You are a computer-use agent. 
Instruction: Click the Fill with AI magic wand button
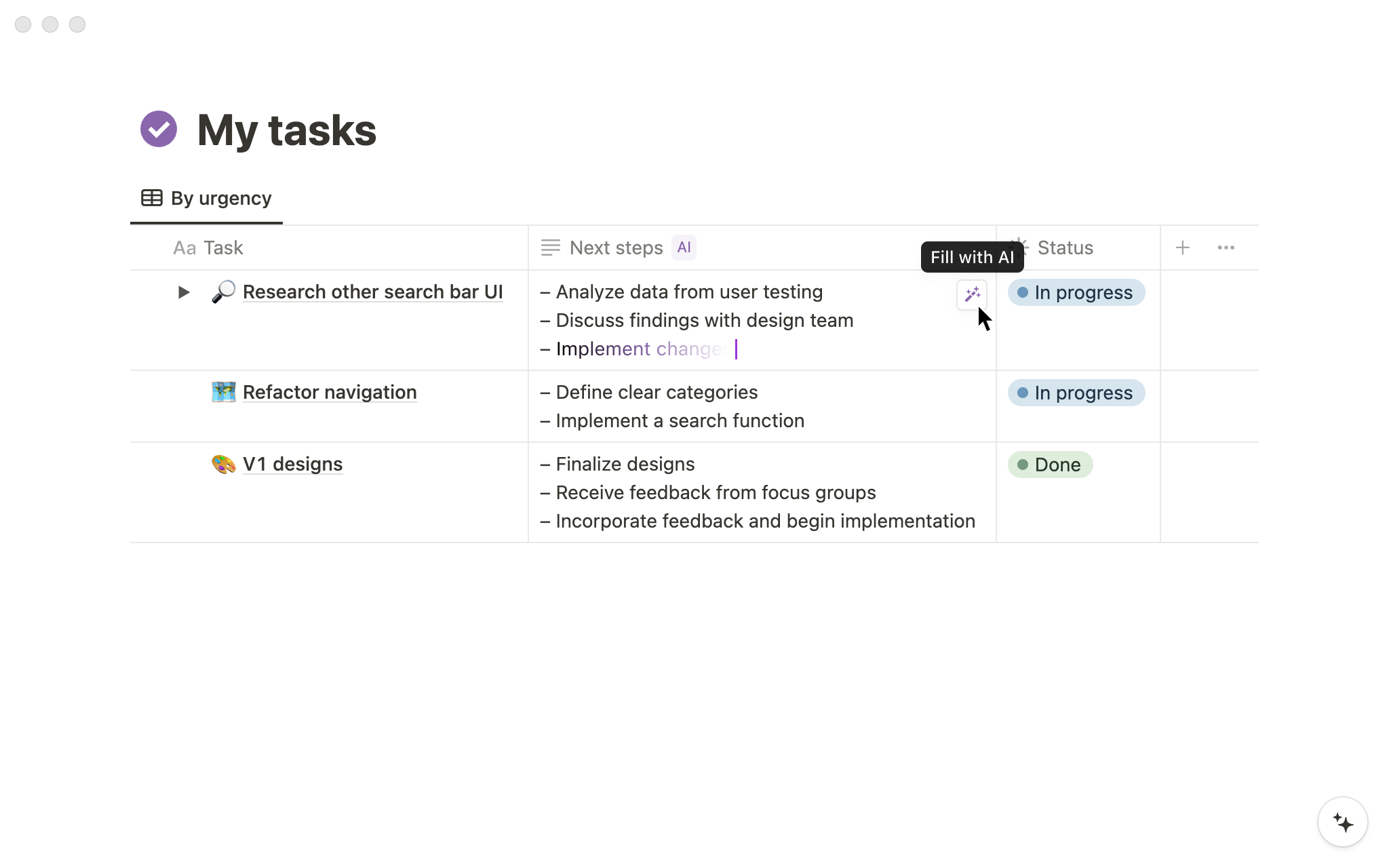click(x=972, y=294)
